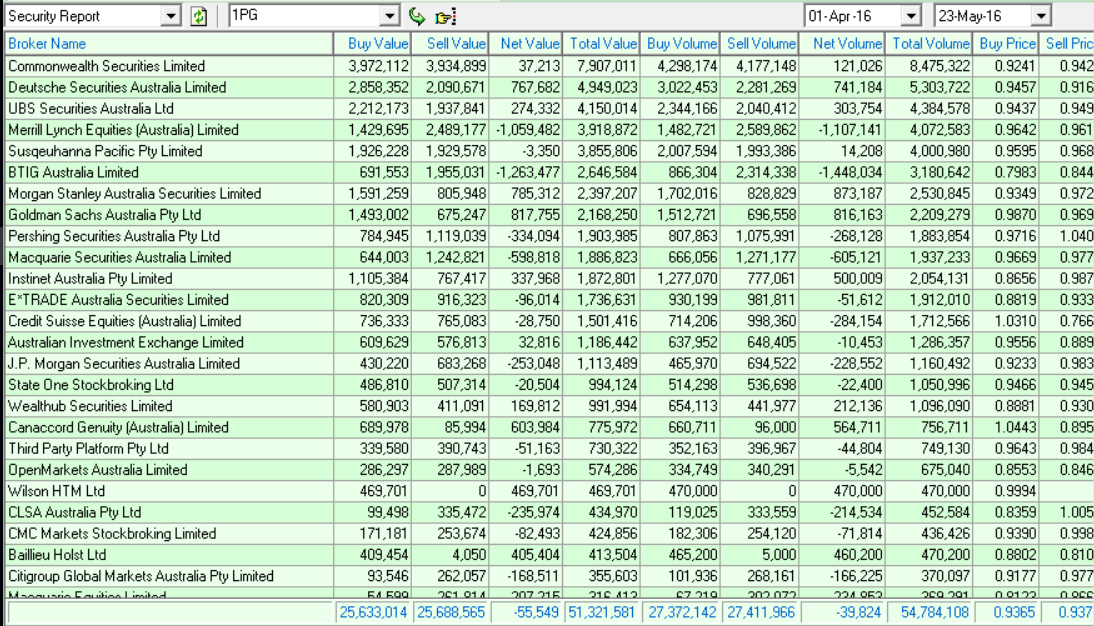
Task: Sort by the Buy Value column header
Action: (372, 44)
